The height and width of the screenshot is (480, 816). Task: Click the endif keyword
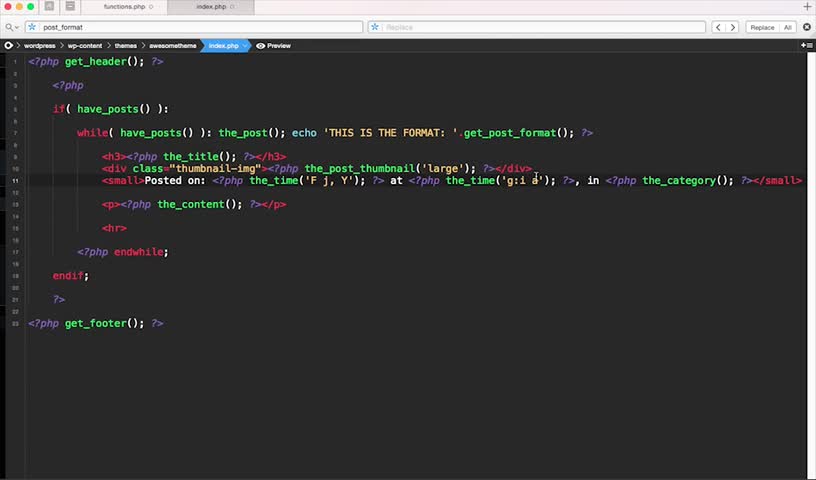(x=68, y=275)
